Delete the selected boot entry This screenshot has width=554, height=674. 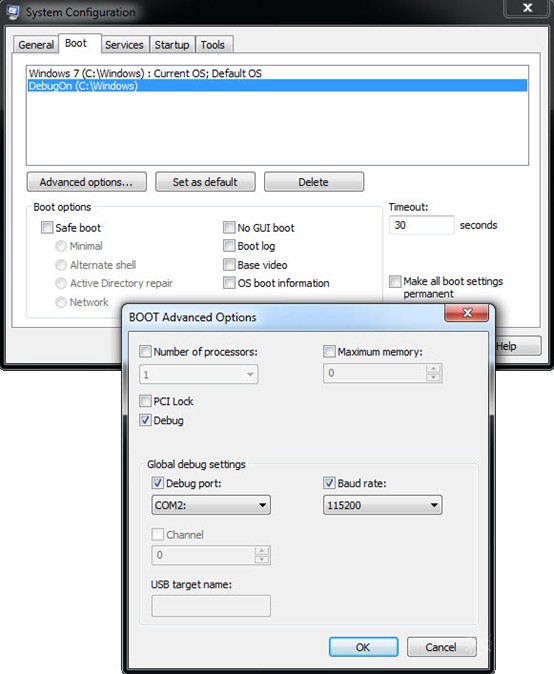pos(314,182)
